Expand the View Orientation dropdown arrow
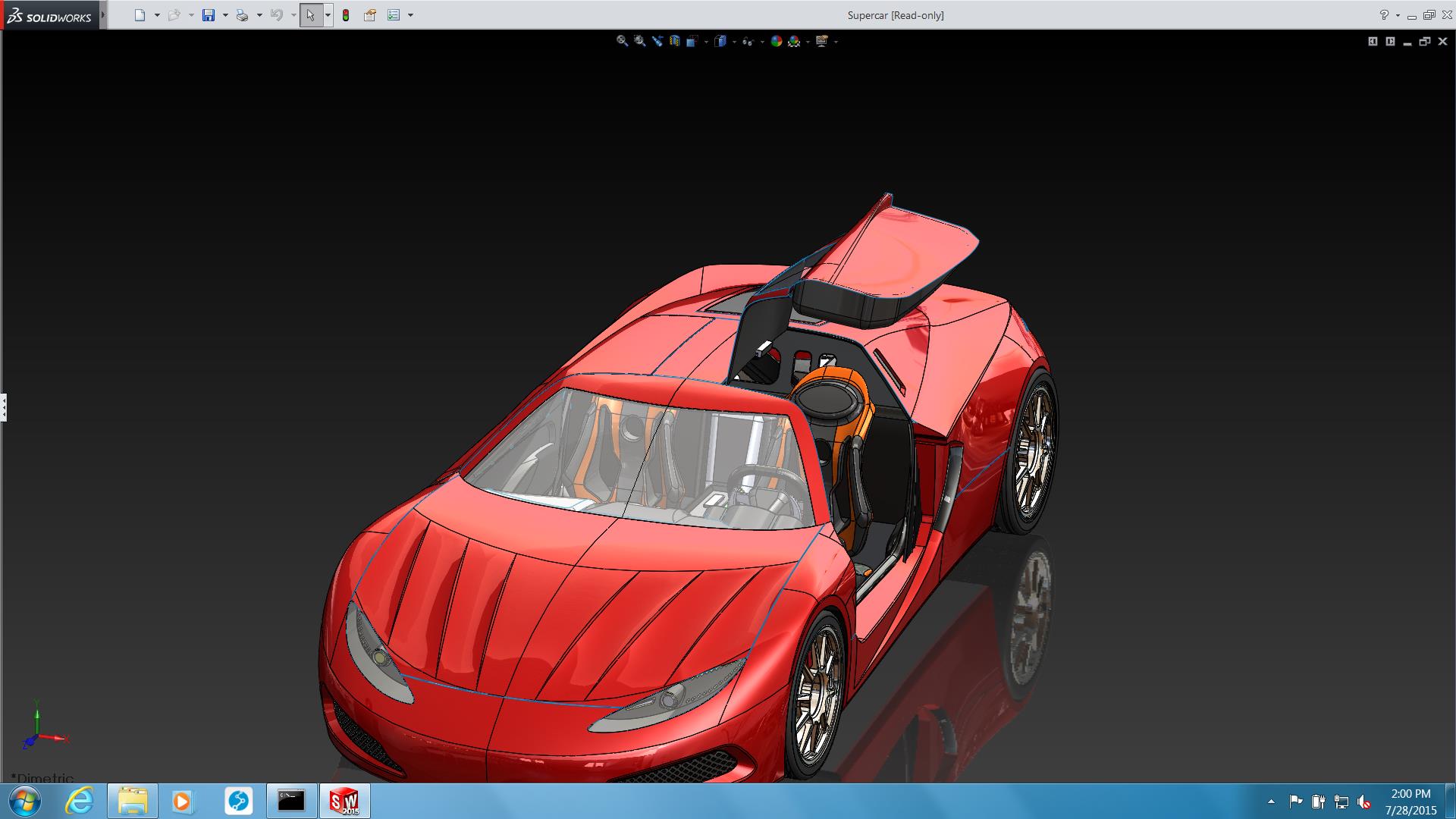 click(706, 42)
